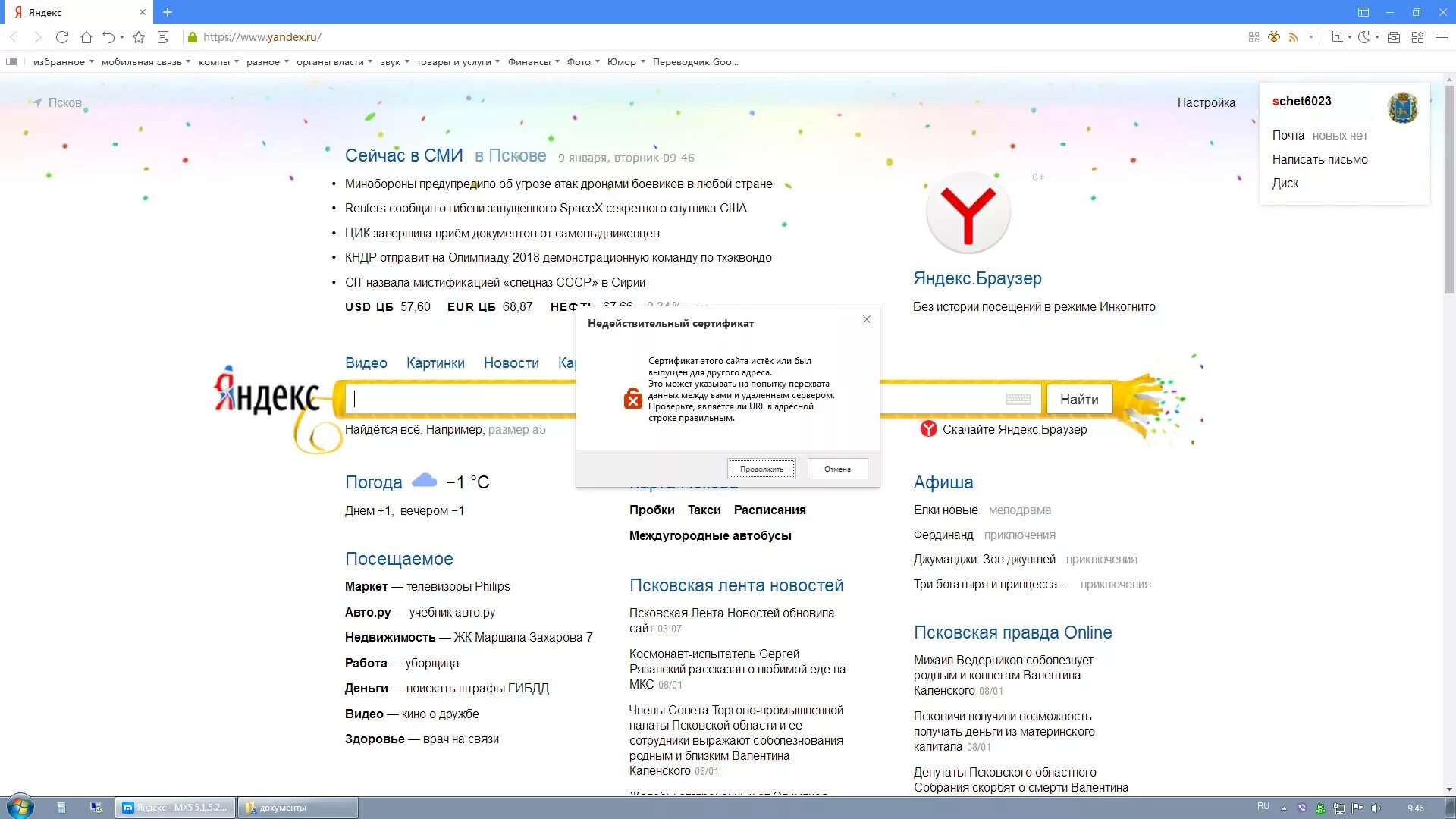Click the Найти search button
The image size is (1456, 819).
tap(1079, 399)
